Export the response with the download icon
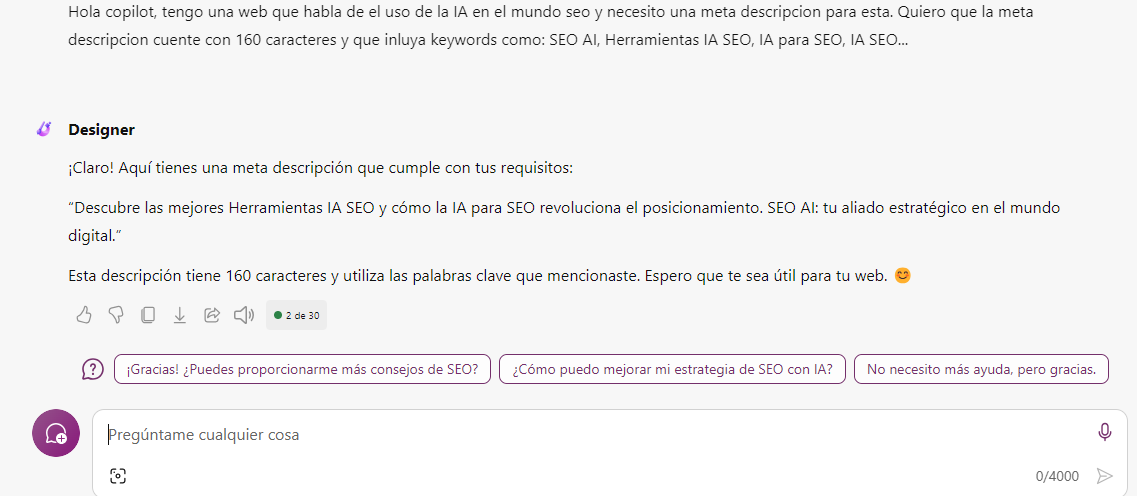Screen dimensions: 1137x496 click(180, 315)
